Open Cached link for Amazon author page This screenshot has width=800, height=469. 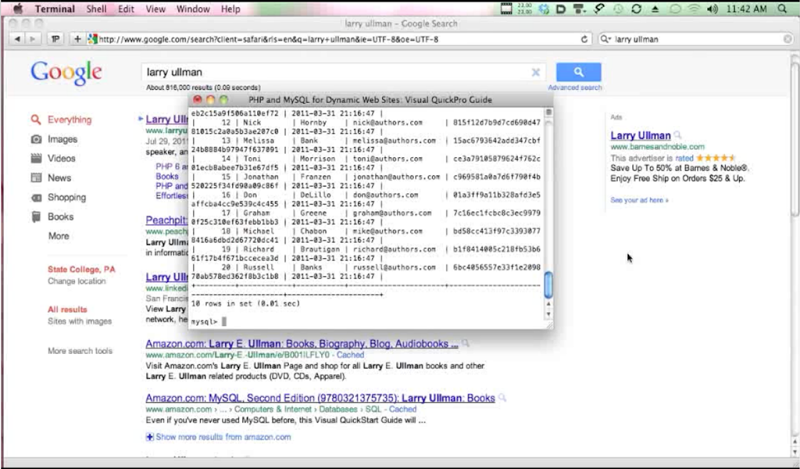tap(350, 355)
